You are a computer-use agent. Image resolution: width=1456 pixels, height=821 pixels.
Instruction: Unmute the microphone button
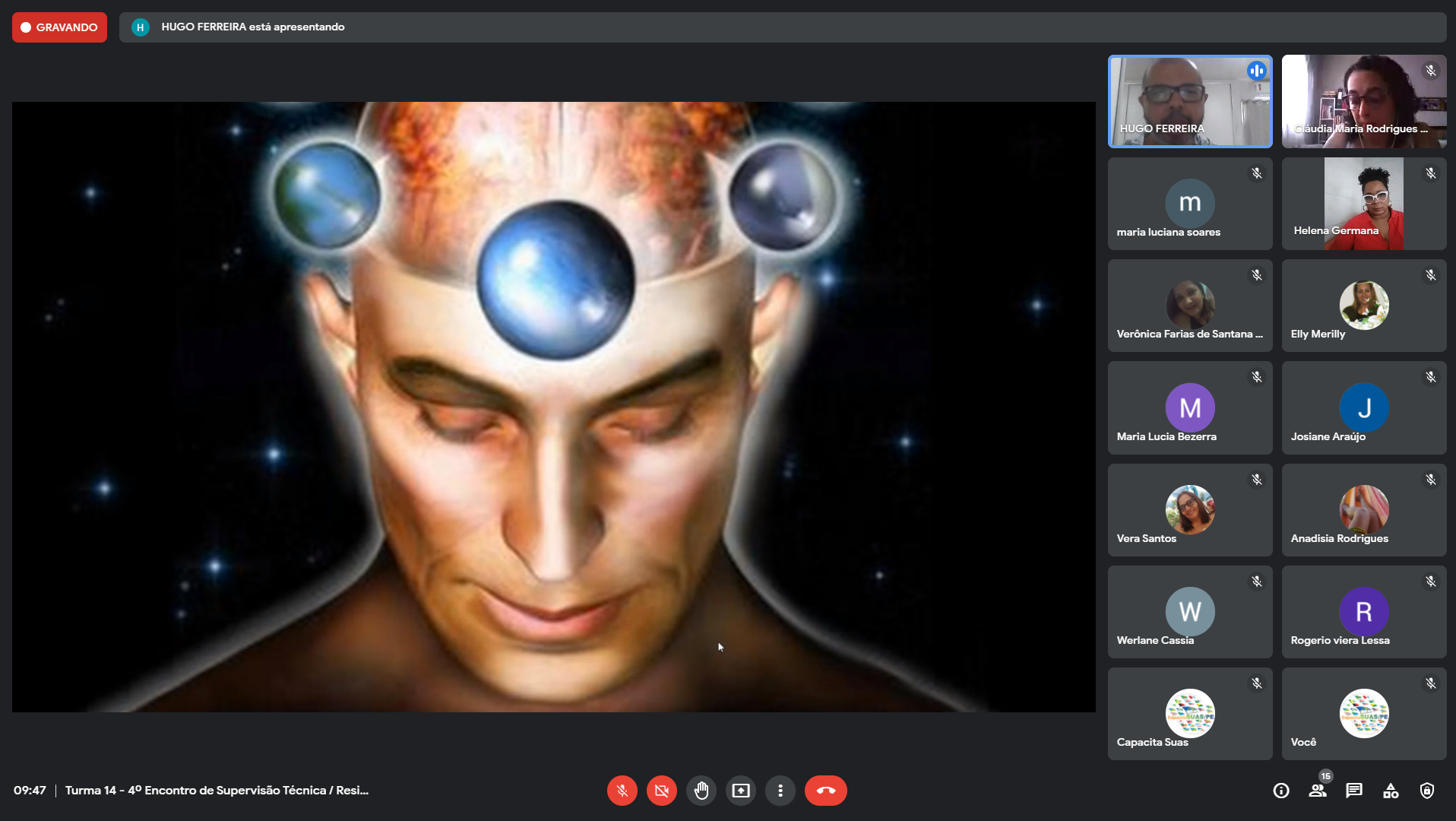click(622, 791)
